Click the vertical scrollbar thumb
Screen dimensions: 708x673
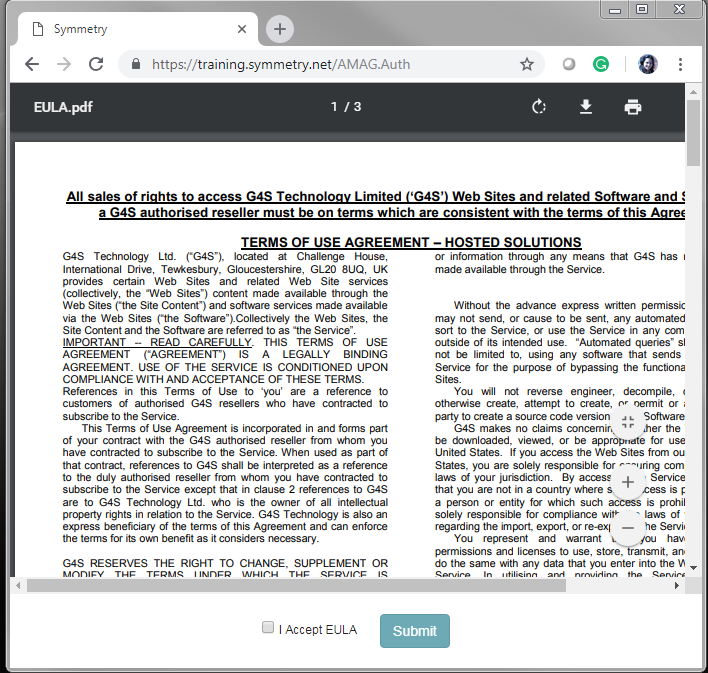pyautogui.click(x=694, y=132)
